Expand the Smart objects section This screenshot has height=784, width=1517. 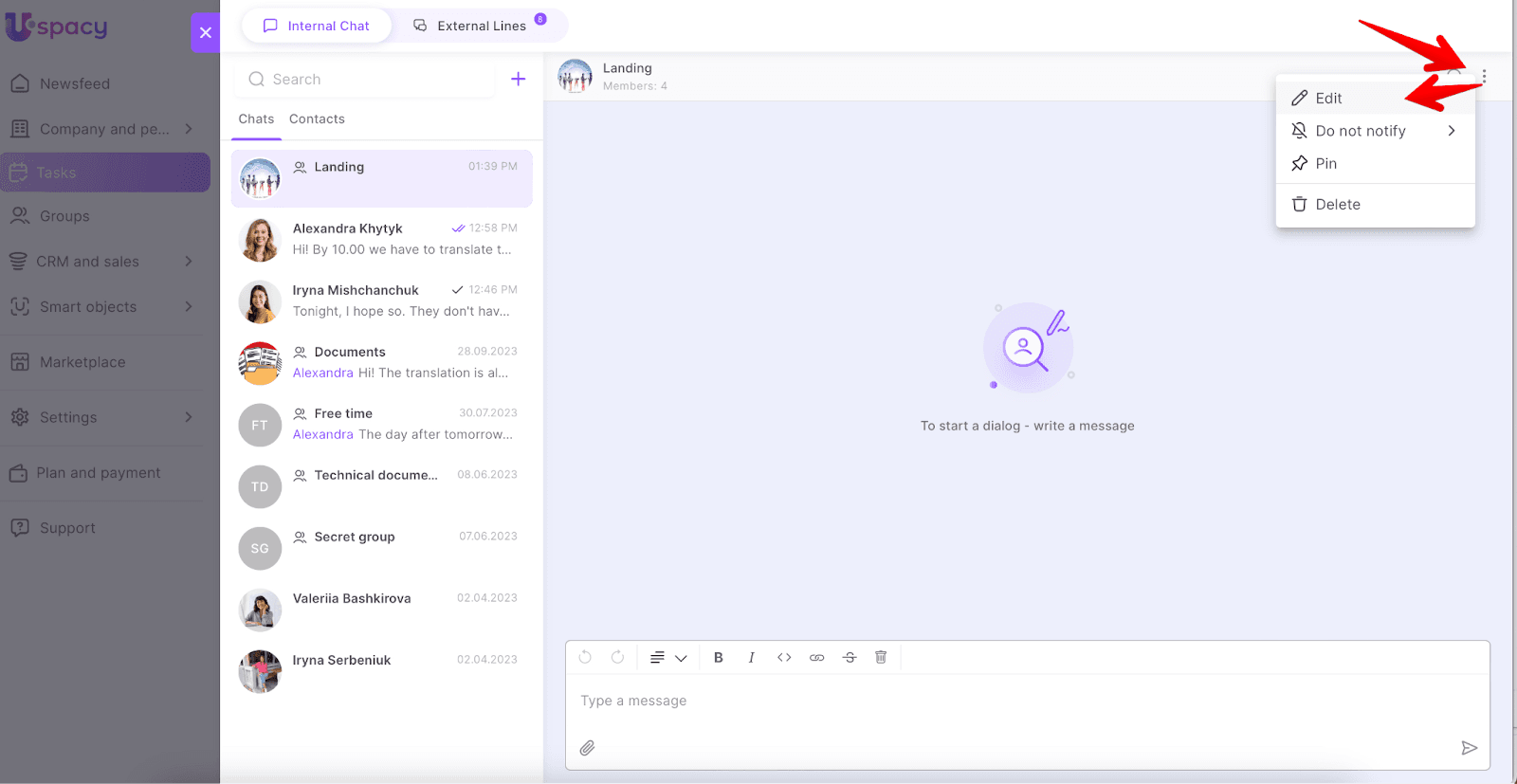tap(104, 307)
